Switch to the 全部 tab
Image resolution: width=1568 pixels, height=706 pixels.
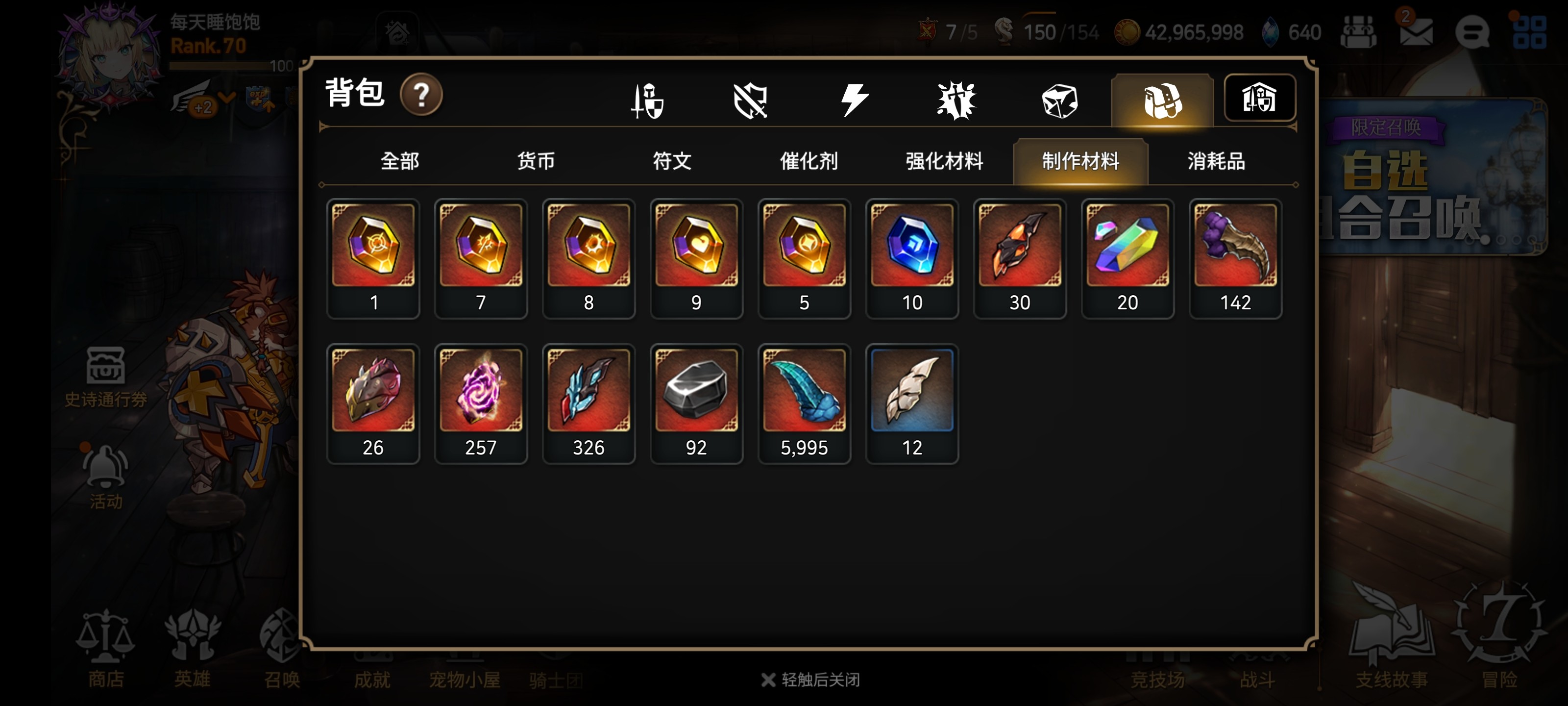point(400,161)
